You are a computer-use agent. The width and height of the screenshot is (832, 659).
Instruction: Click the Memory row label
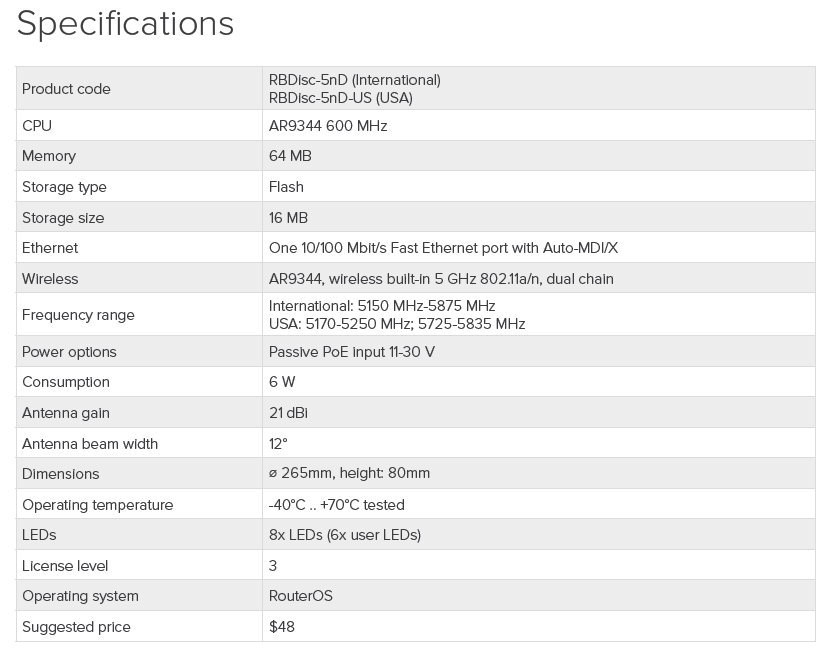pos(49,156)
